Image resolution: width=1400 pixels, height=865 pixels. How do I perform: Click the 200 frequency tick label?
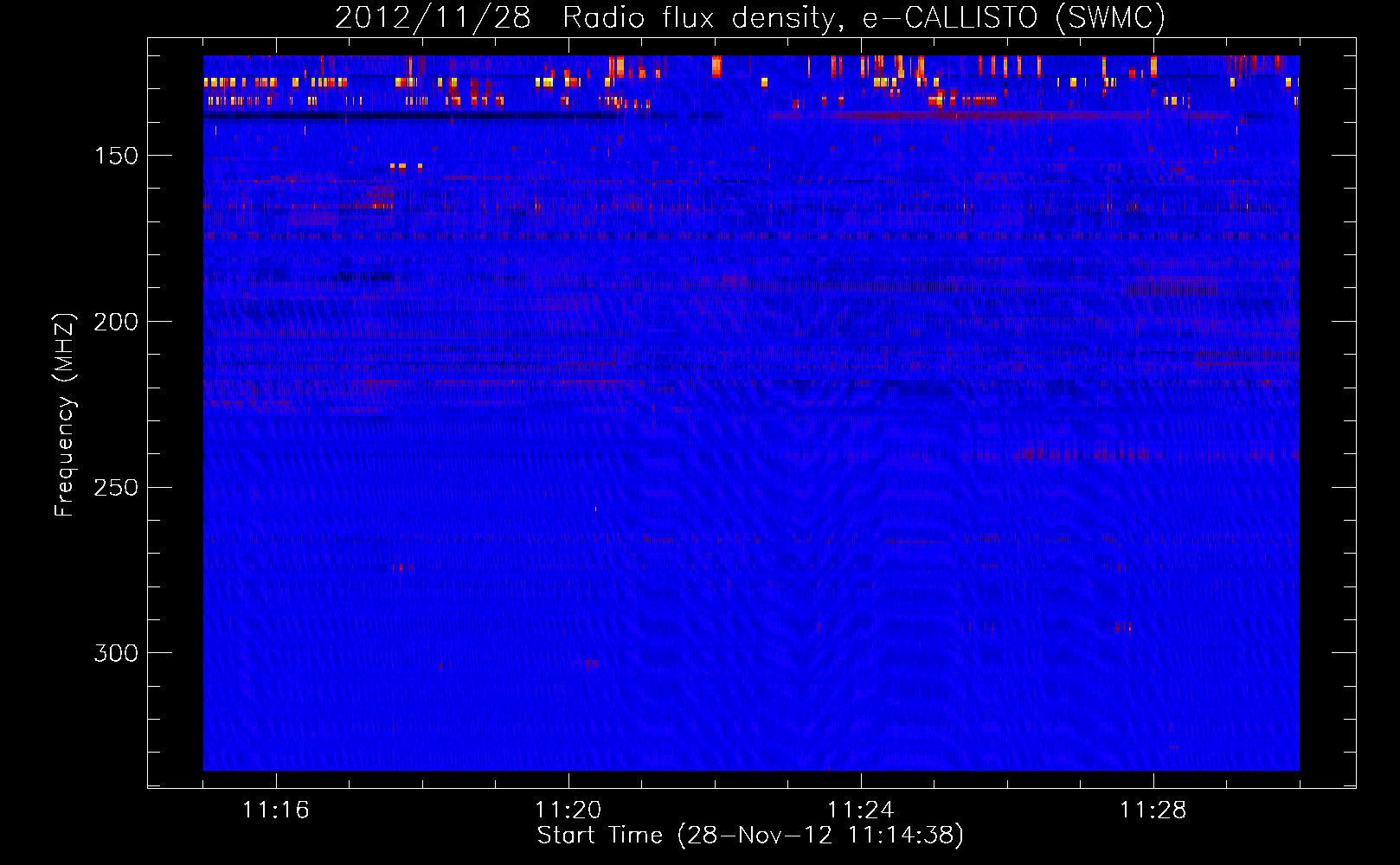(116, 322)
